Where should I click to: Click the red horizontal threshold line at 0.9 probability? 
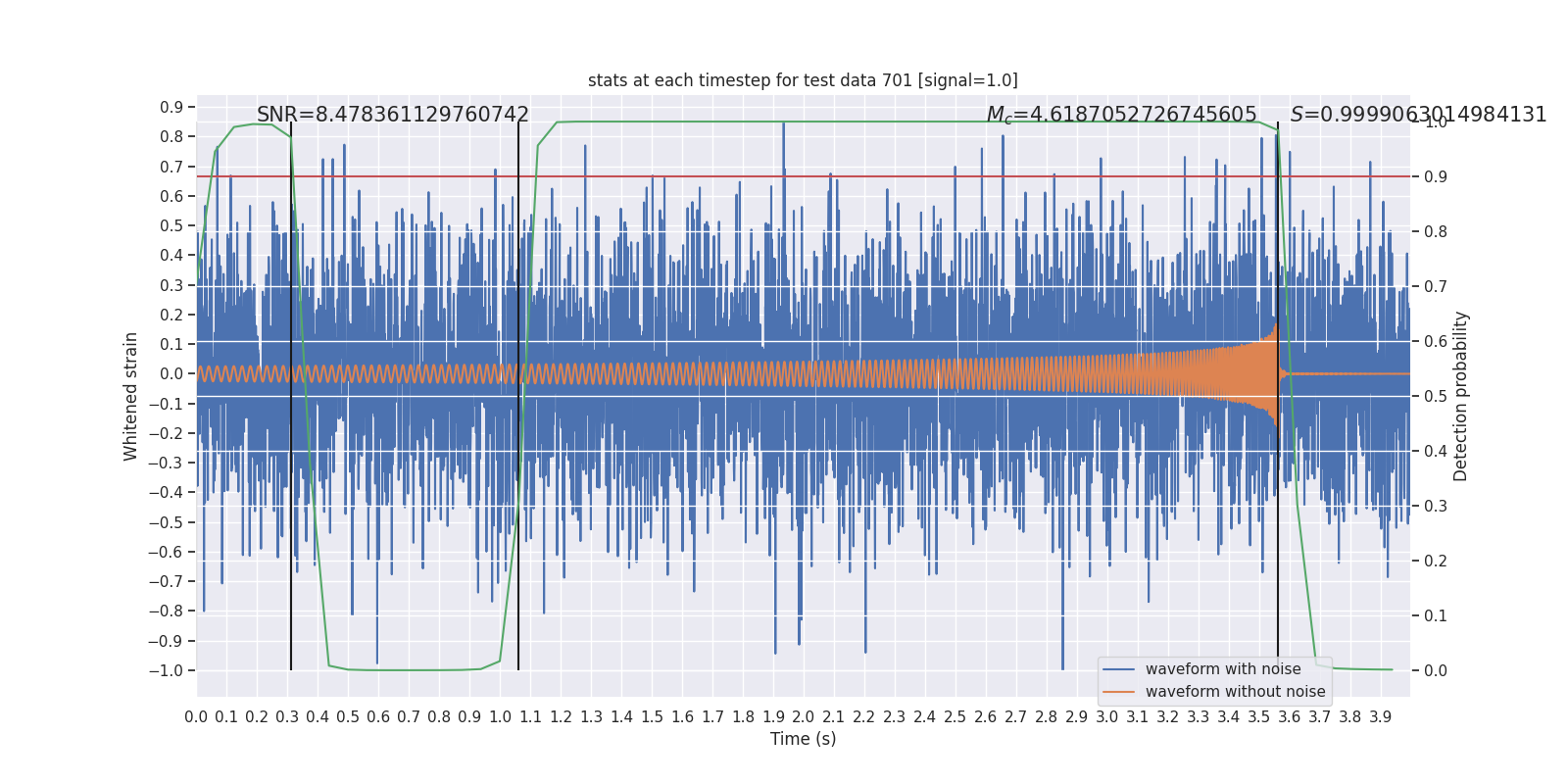pos(804,176)
